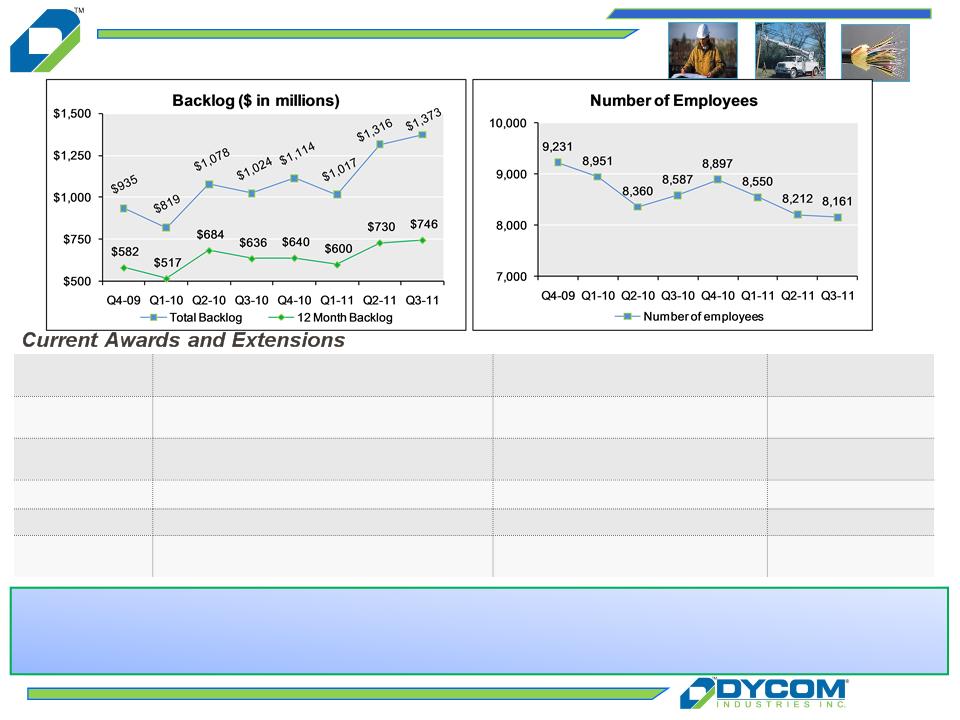Click the $1,373 total backlog data label

(x=423, y=120)
